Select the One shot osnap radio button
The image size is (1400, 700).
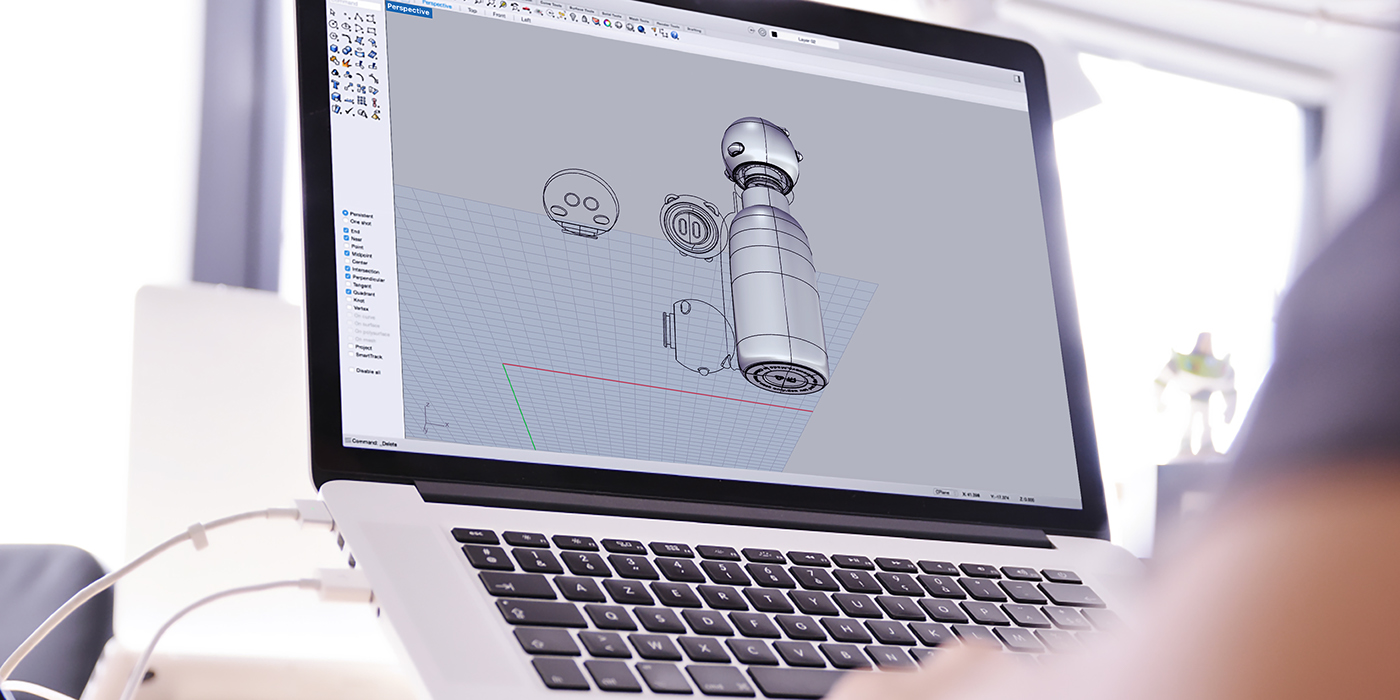[x=346, y=220]
